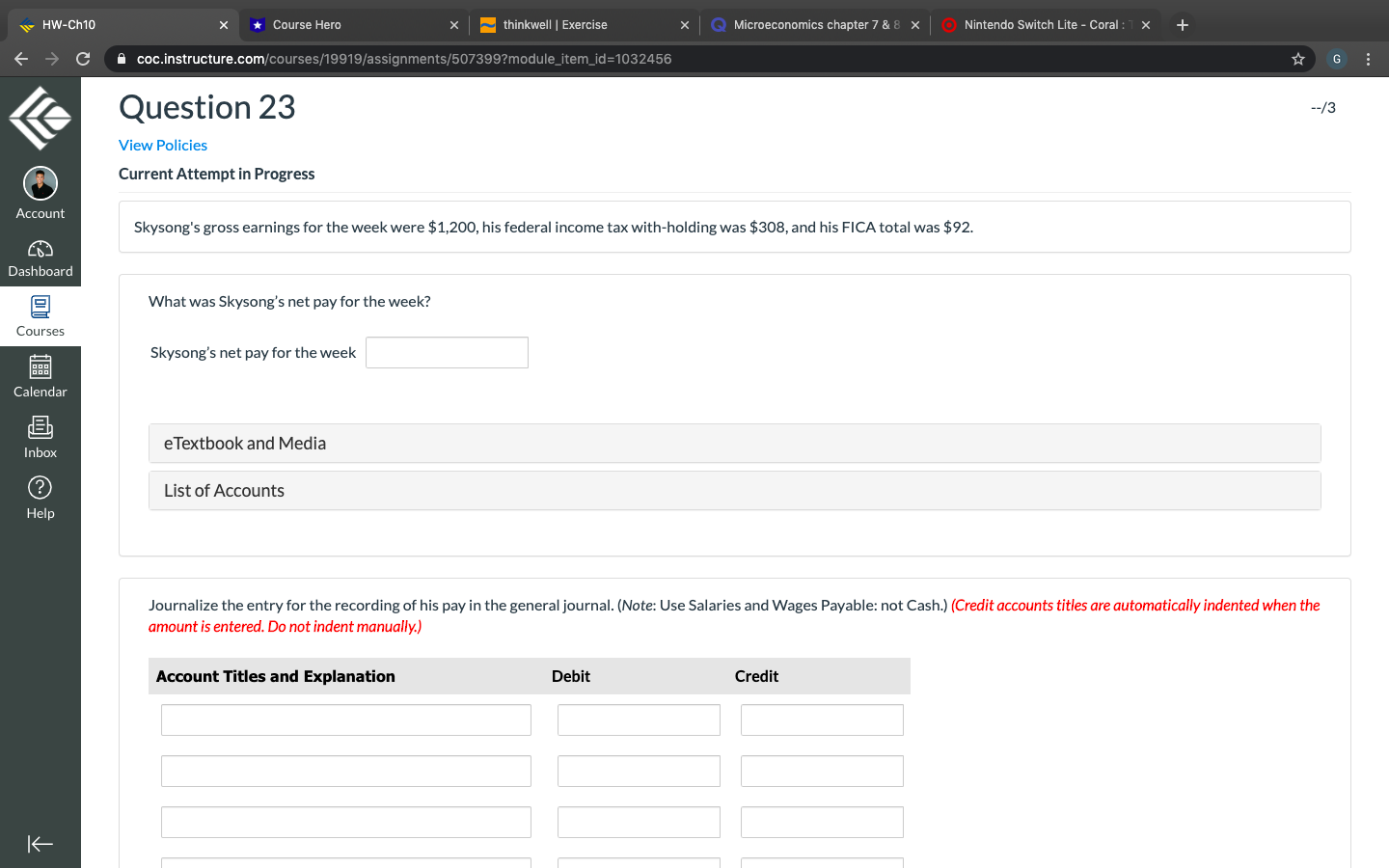Click the Canvas school logo icon
1389x868 pixels.
41,118
